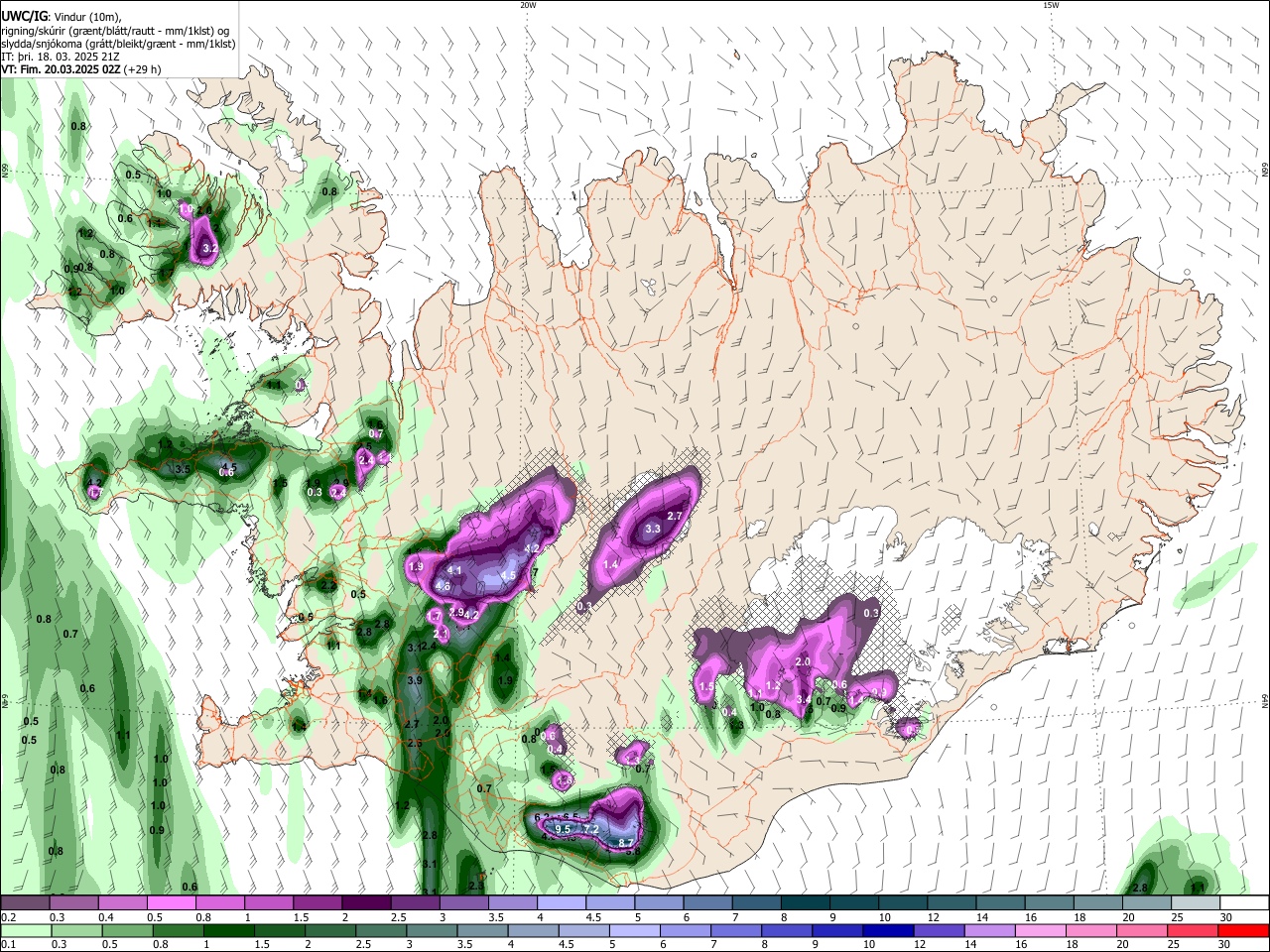
Task: Click the 2.3 value near the bottom edge
Action: point(476,886)
